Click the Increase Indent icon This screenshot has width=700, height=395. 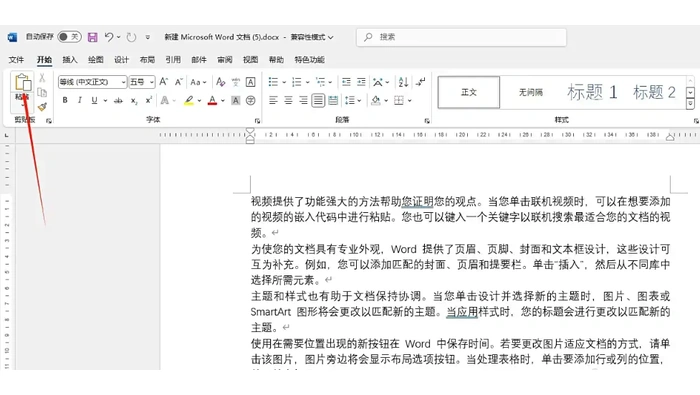361,82
